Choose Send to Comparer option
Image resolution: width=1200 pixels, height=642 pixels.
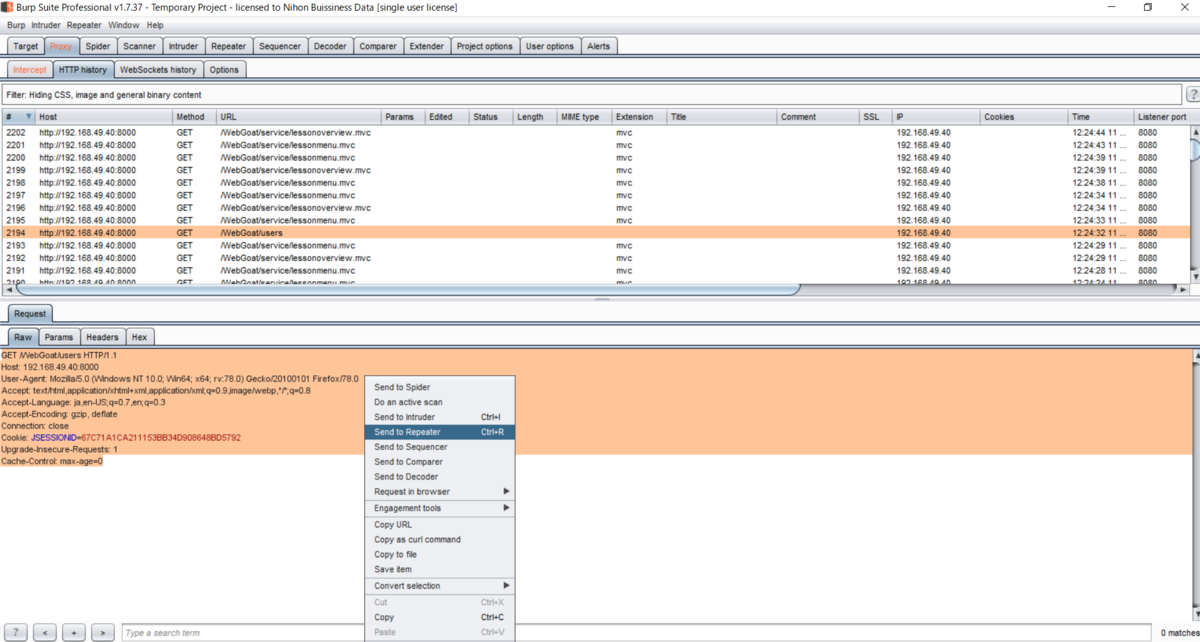440,462
